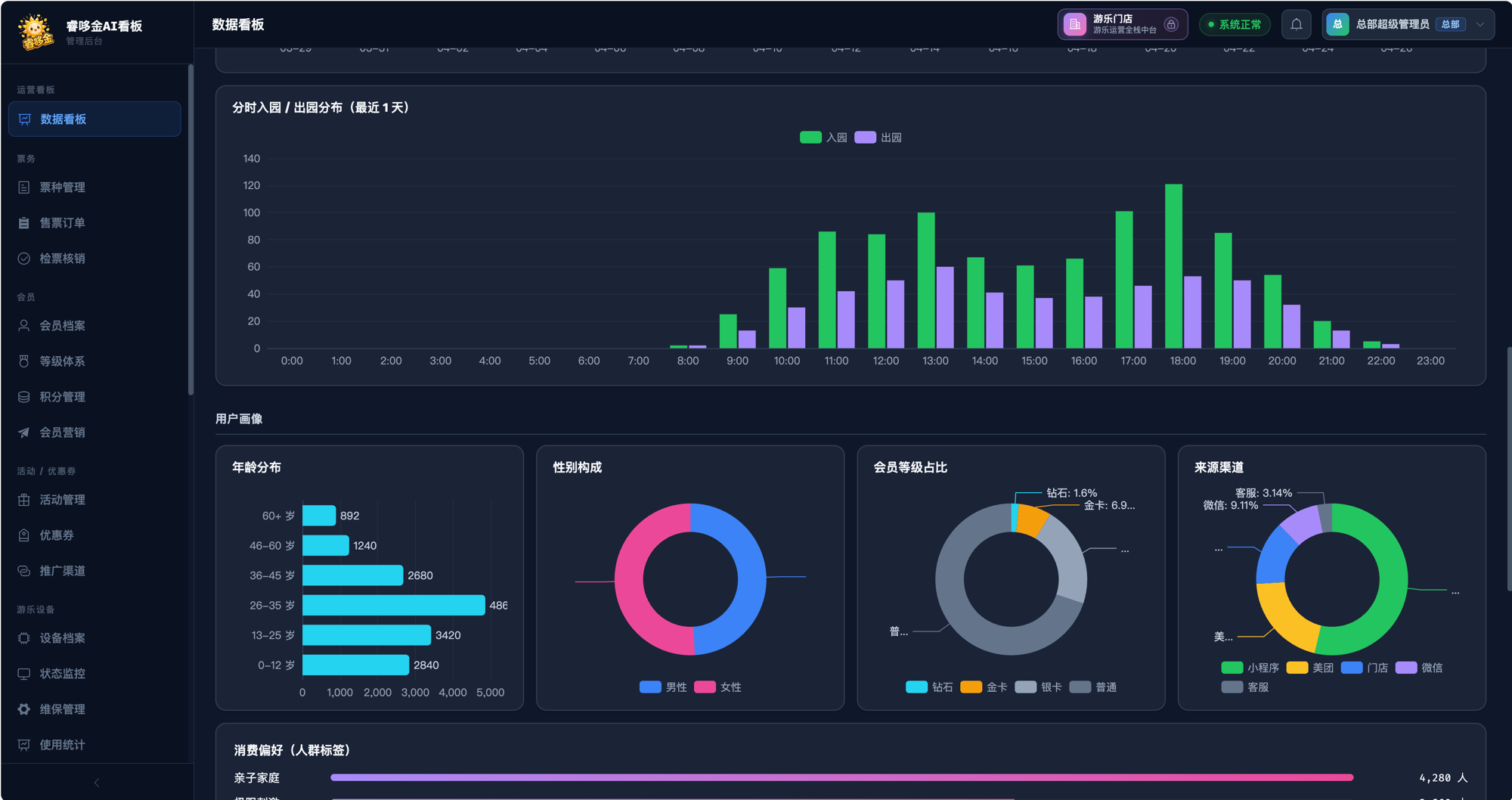Click the 3420 bar value
This screenshot has height=800, width=1512.
click(x=448, y=635)
